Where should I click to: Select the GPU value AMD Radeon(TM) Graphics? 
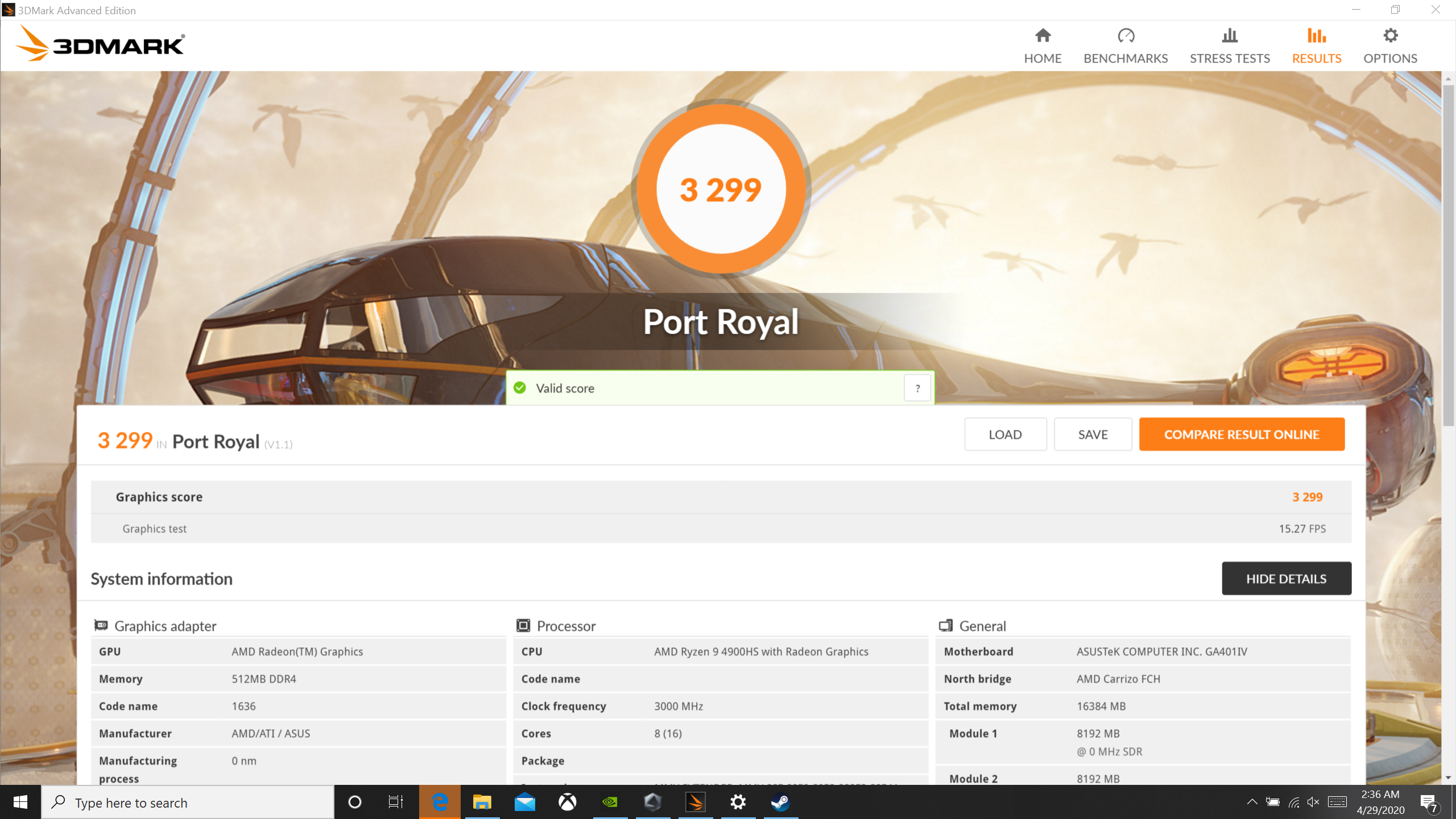pyautogui.click(x=297, y=652)
